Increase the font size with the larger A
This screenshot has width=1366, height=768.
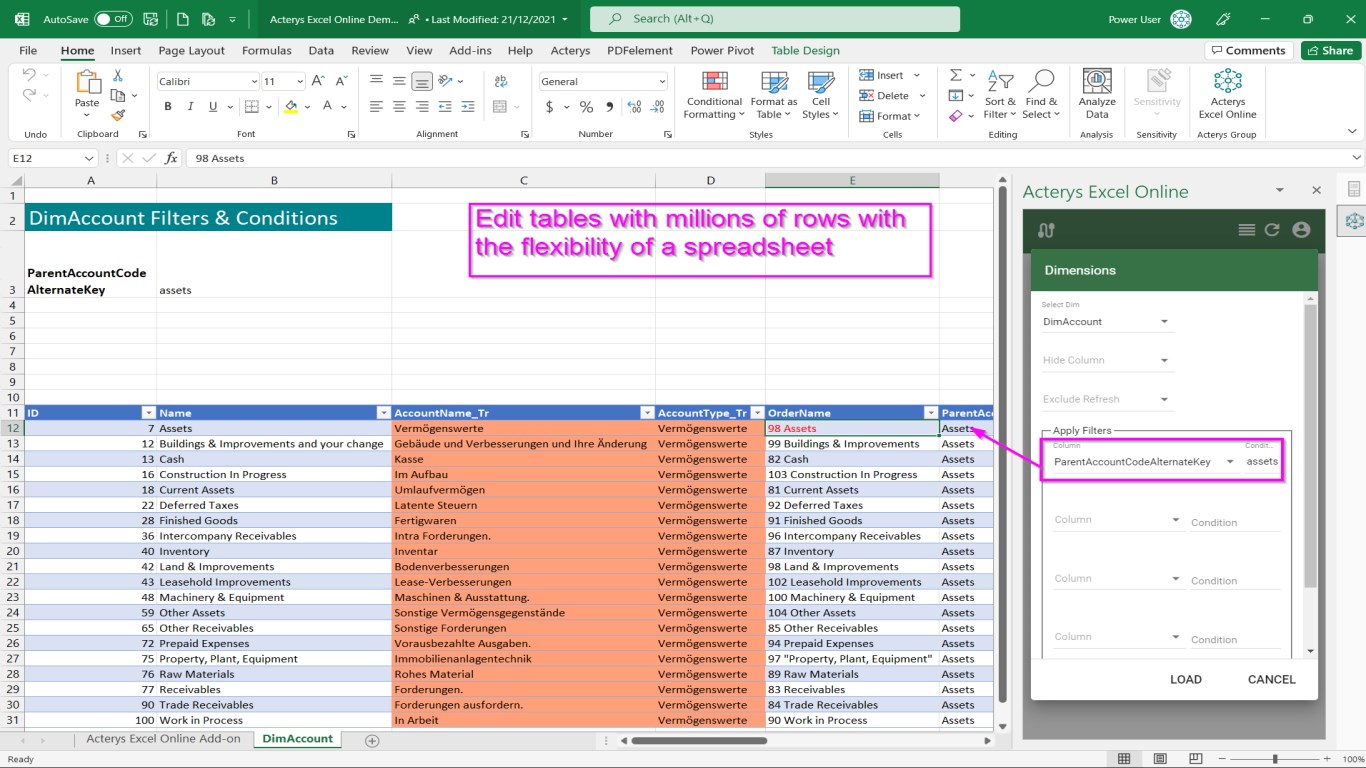[x=318, y=81]
